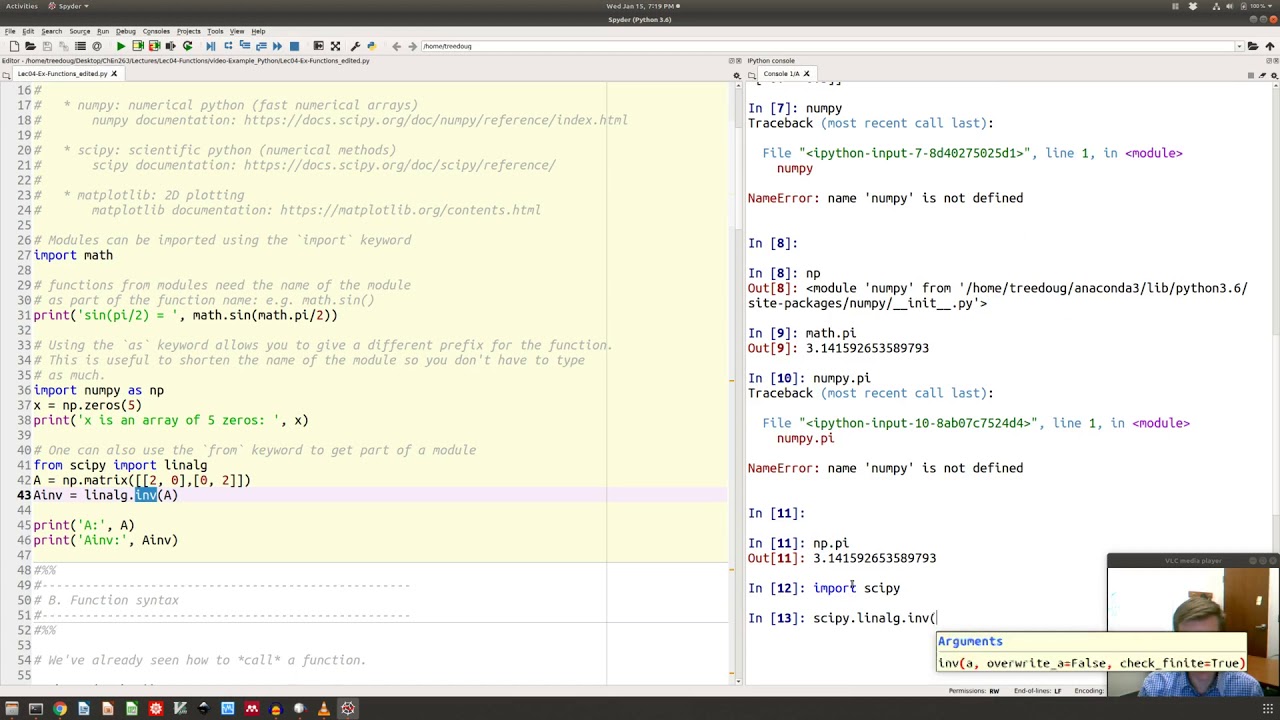Step to next line in debugger
1280x720 pixels.
(228, 46)
